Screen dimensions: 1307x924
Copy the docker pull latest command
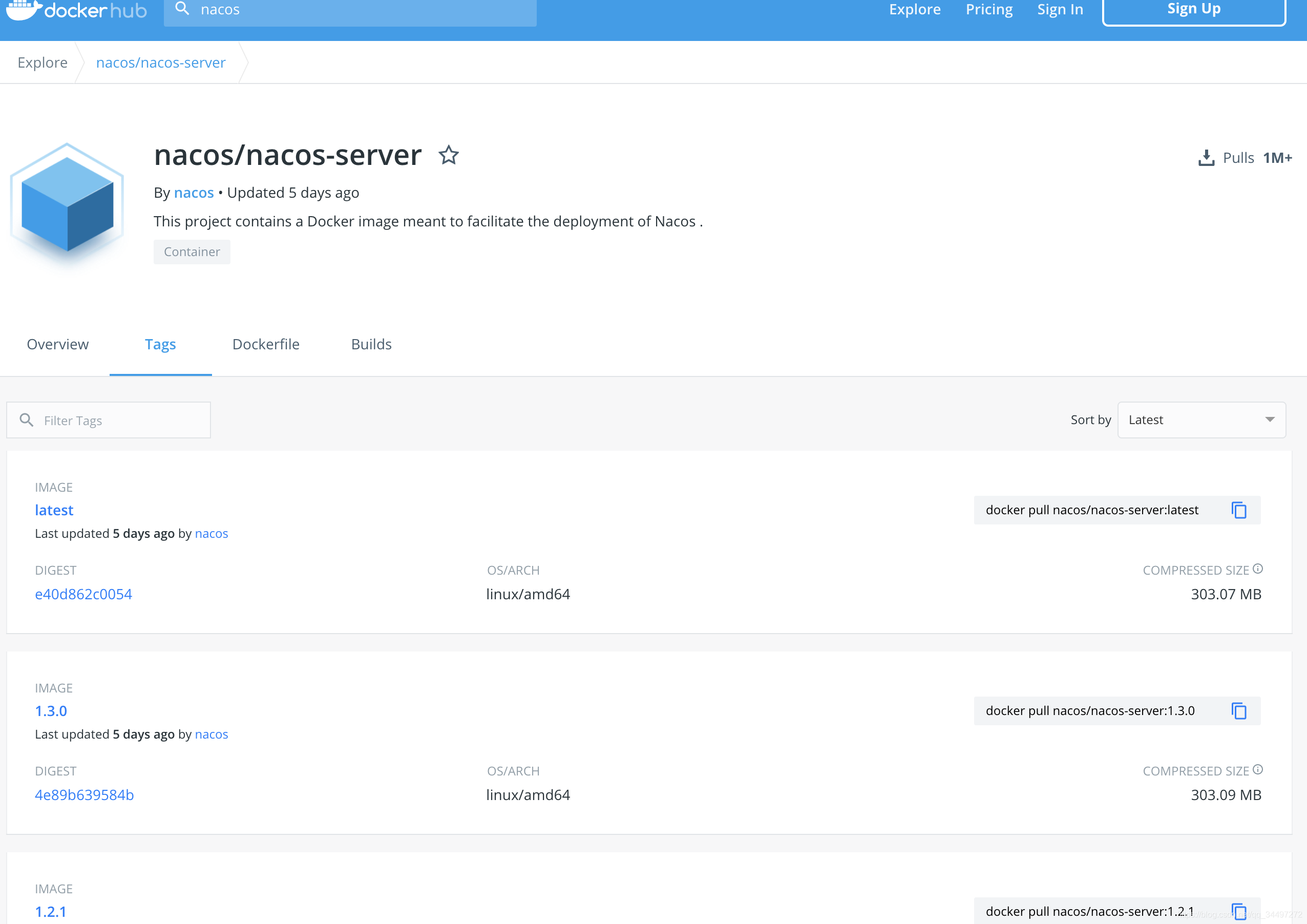pos(1239,510)
